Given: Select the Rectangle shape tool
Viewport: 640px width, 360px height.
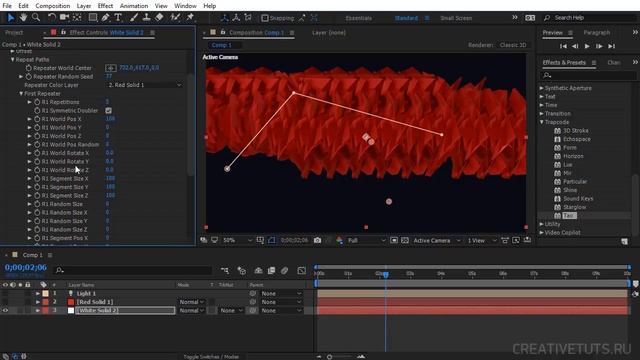Looking at the screenshot, I should 93,17.
